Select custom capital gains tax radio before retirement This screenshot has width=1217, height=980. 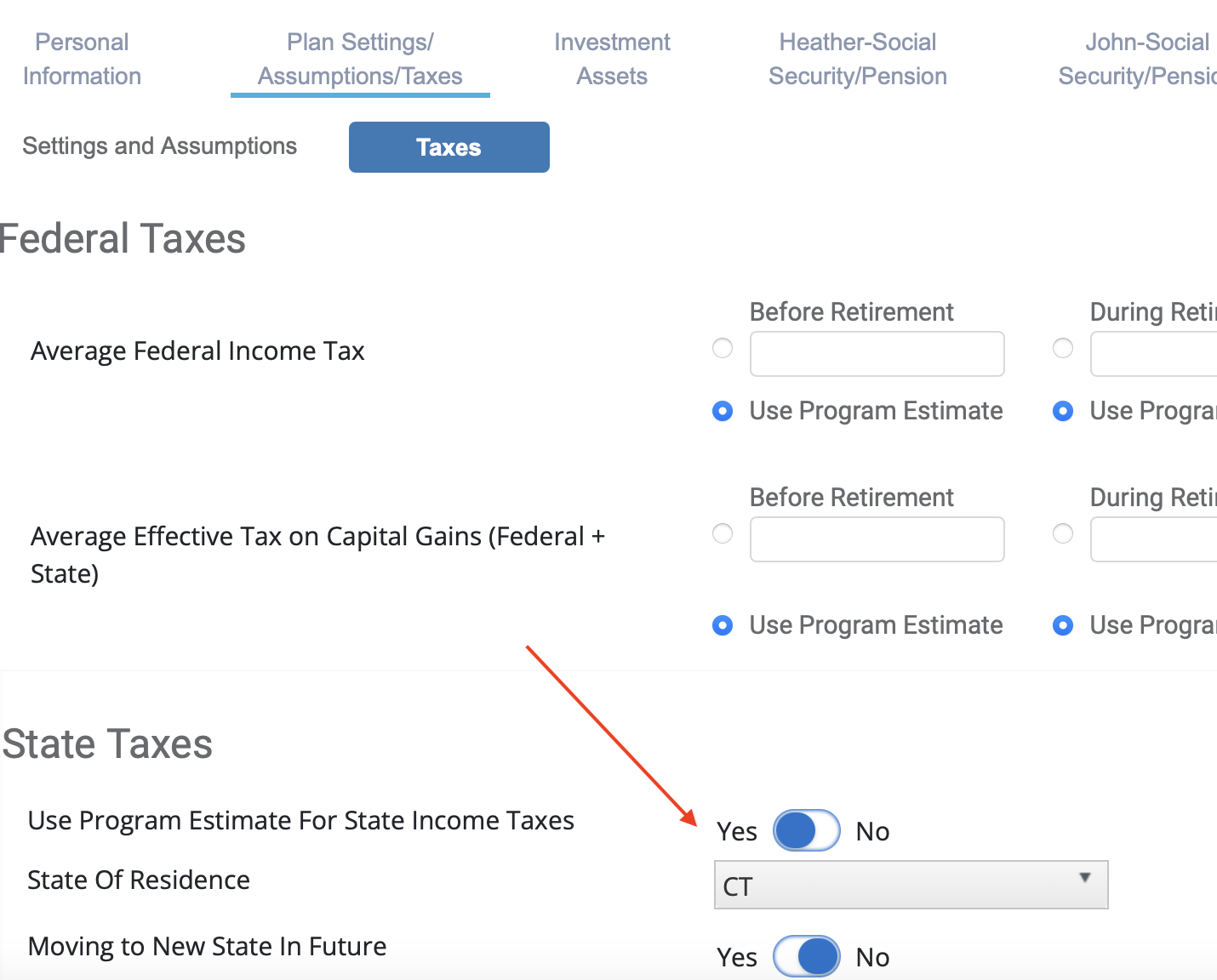[722, 533]
